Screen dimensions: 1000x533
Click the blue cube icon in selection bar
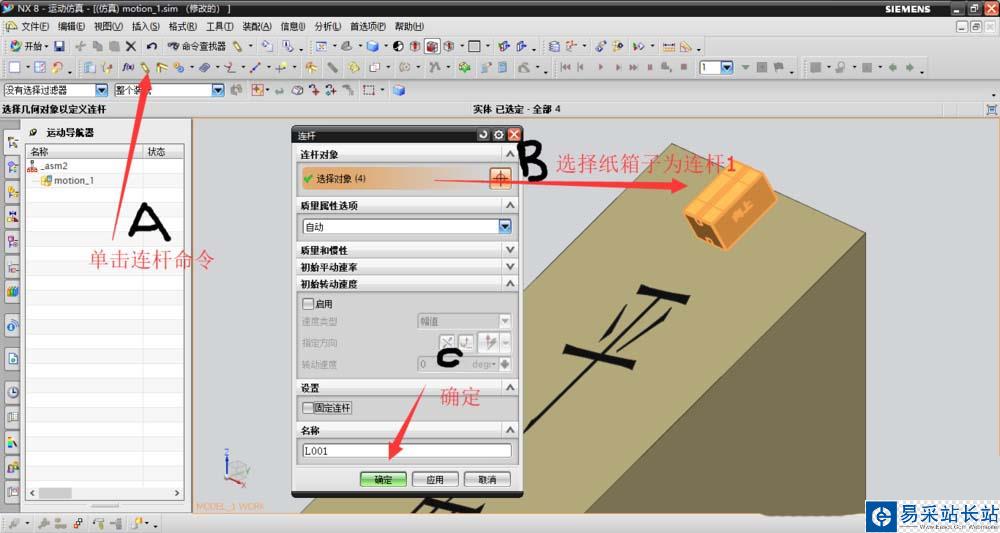pyautogui.click(x=399, y=90)
